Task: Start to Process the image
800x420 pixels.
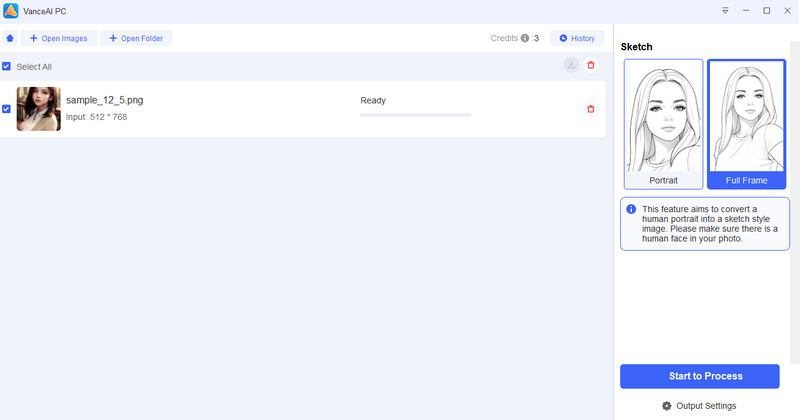Action: (x=699, y=376)
